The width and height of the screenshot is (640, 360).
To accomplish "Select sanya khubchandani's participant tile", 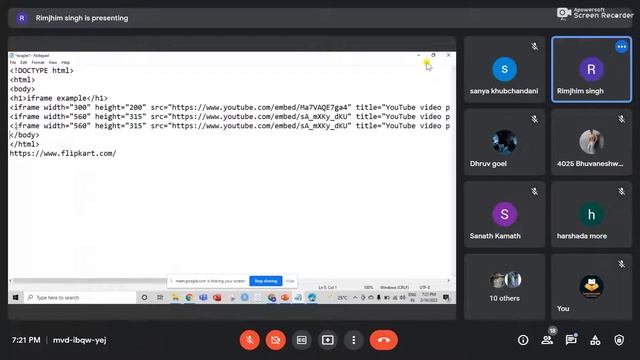I will pos(504,69).
